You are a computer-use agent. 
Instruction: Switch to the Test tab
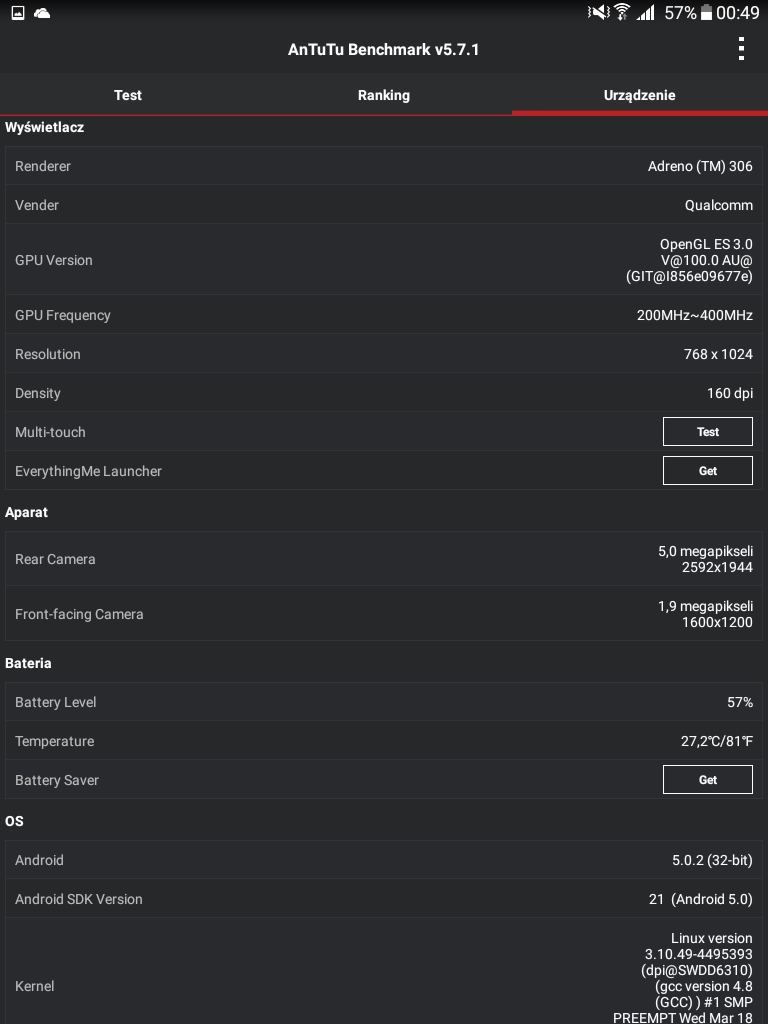click(128, 95)
